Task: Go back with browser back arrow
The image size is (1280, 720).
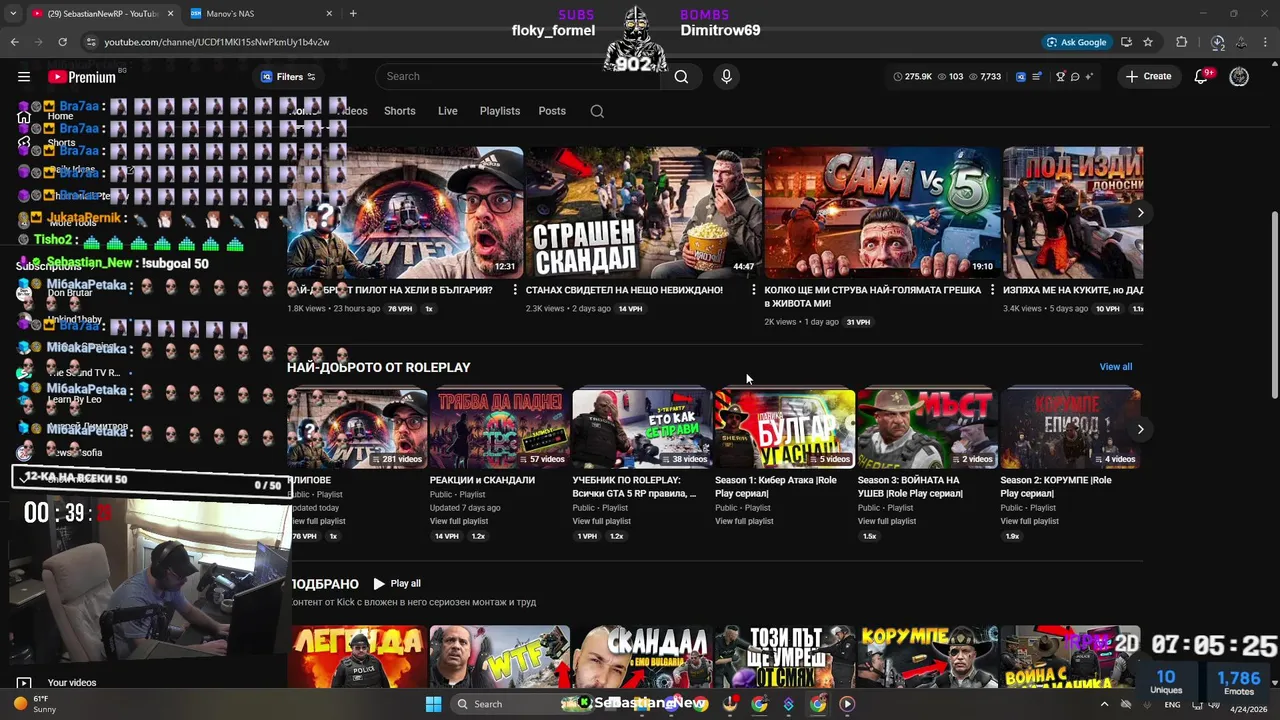Action: 14,42
